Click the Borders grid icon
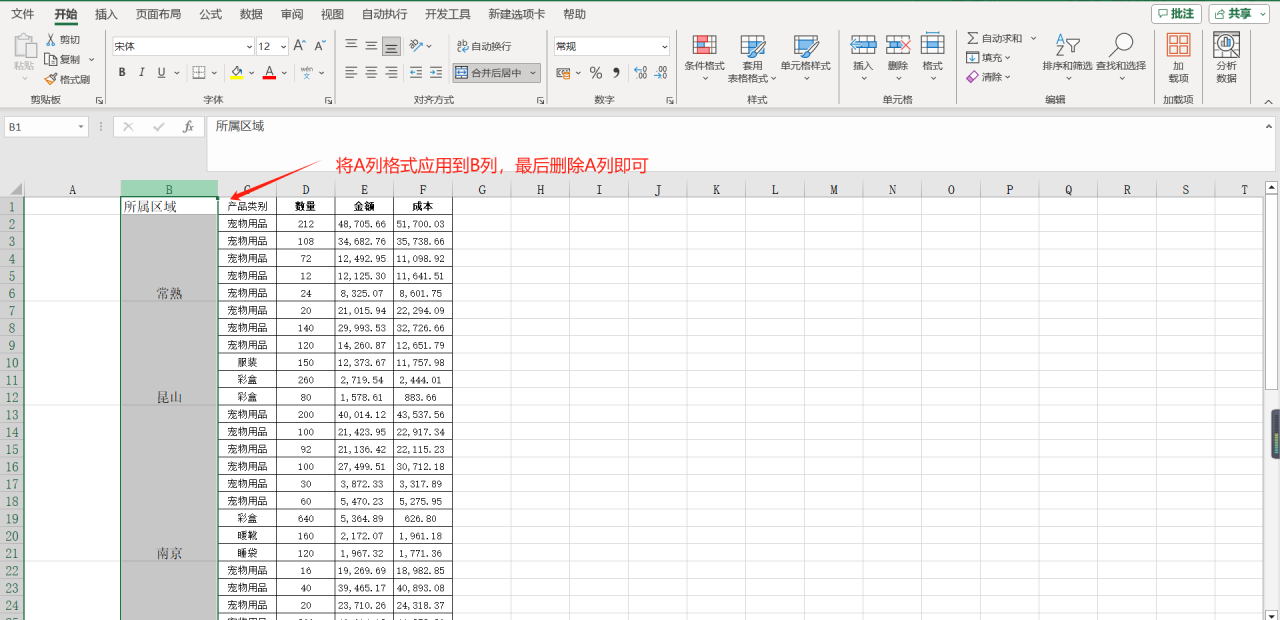Image resolution: width=1280 pixels, height=620 pixels. (199, 72)
